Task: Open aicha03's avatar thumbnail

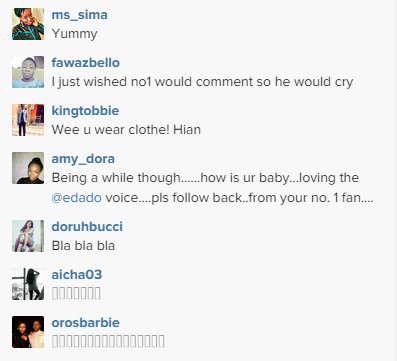Action: click(x=28, y=284)
